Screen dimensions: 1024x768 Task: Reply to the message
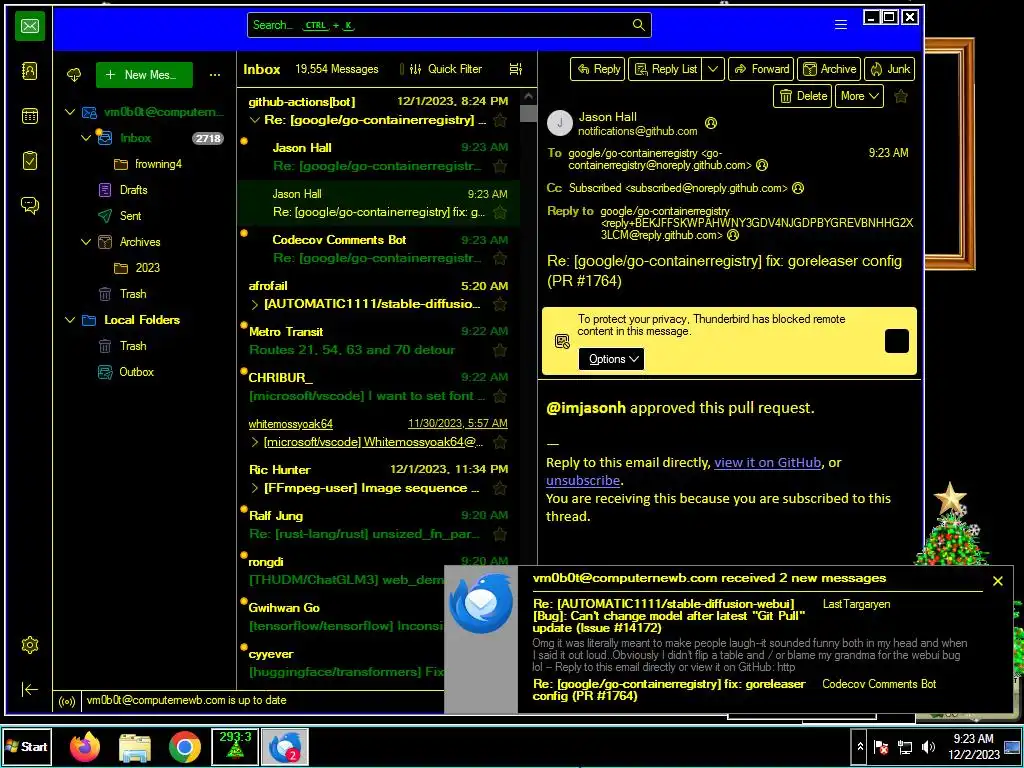point(598,69)
